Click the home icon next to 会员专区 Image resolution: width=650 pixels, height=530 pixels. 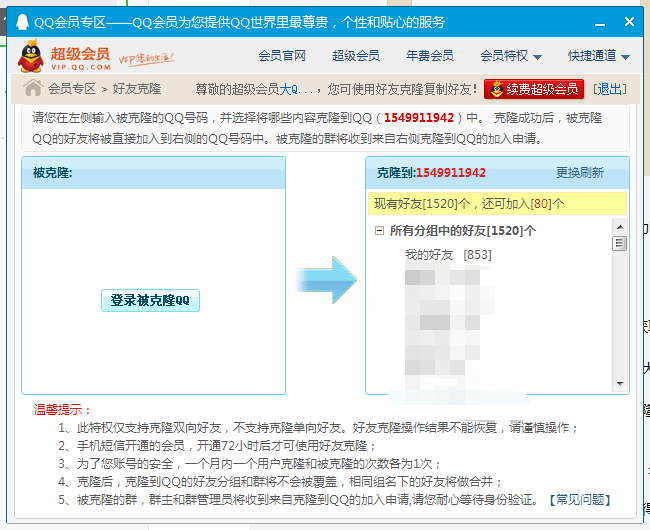33,88
